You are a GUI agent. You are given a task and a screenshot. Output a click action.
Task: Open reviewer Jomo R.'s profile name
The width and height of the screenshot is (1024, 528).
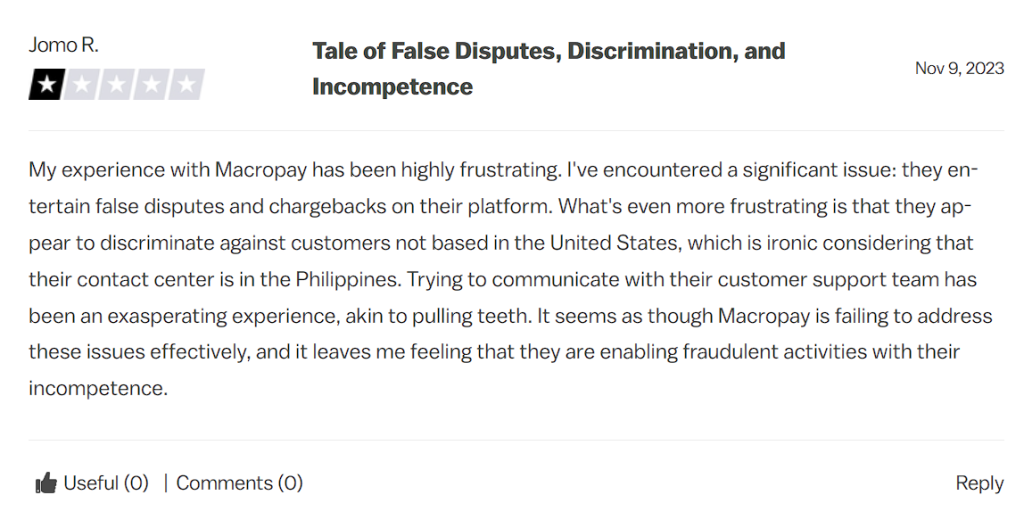[x=63, y=45]
